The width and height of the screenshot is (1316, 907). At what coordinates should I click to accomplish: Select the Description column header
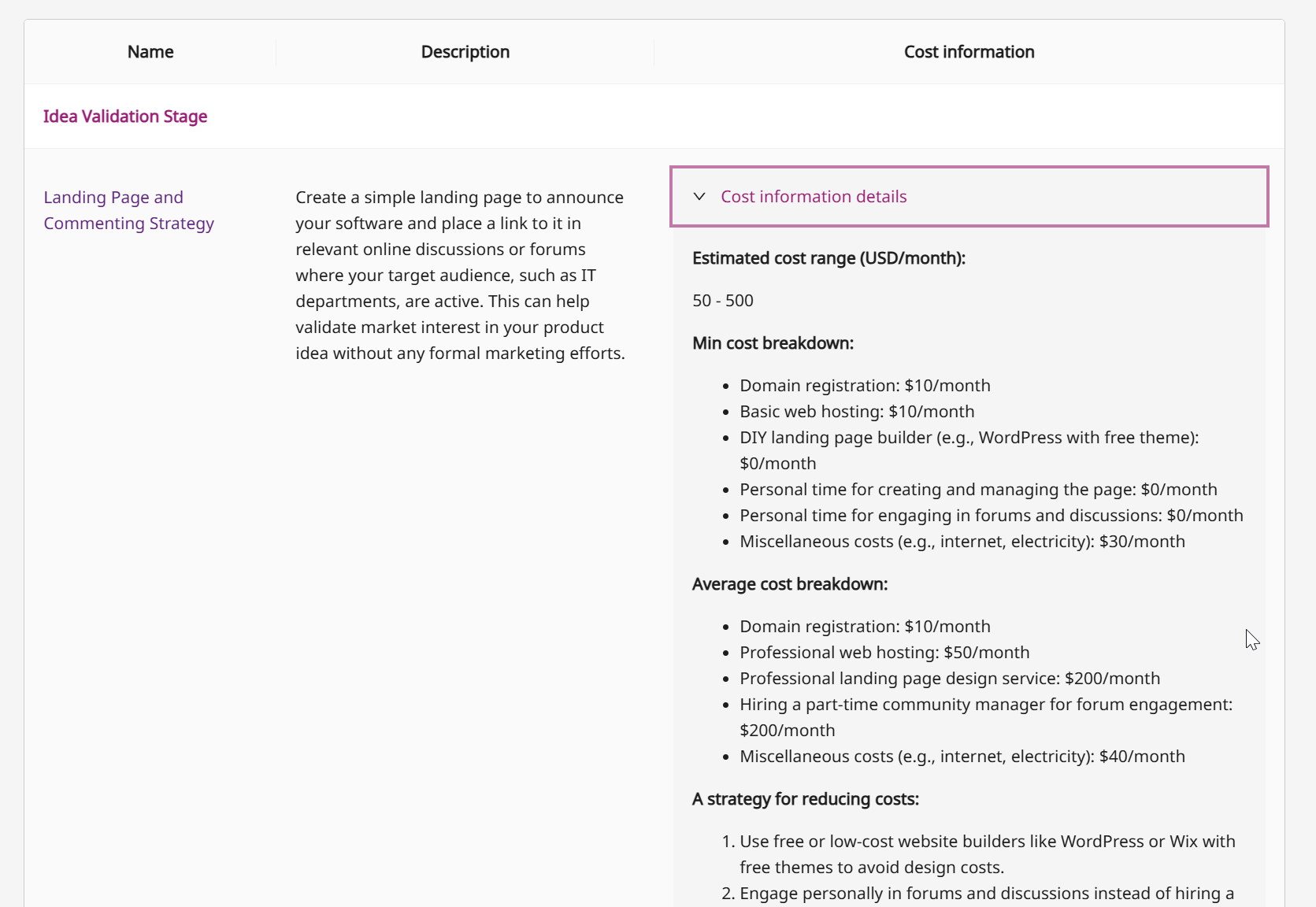pyautogui.click(x=465, y=52)
